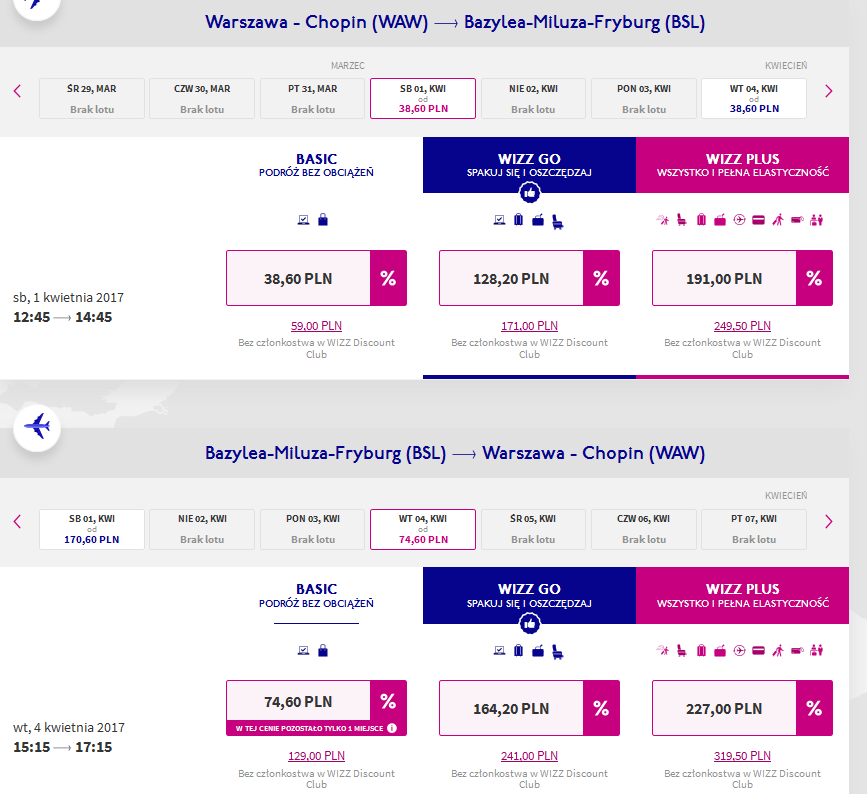
Task: Click the seat icon under outbound WIZZ PLUS
Action: 682,220
